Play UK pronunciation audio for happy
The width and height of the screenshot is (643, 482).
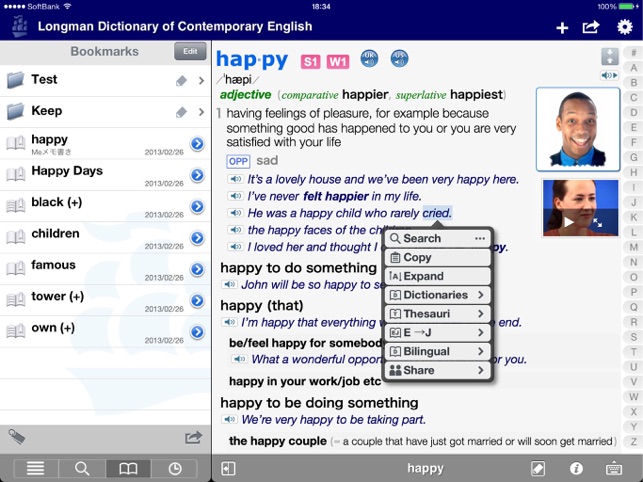369,61
